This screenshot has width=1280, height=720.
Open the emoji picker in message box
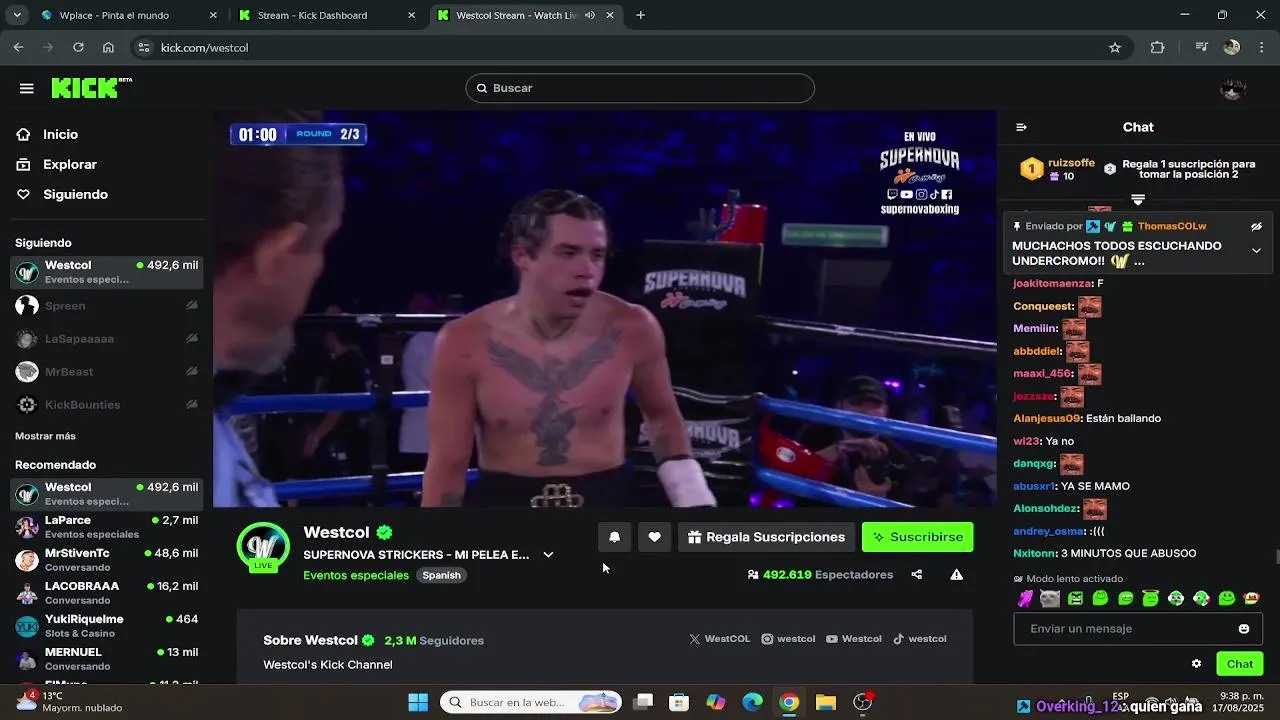click(x=1244, y=629)
